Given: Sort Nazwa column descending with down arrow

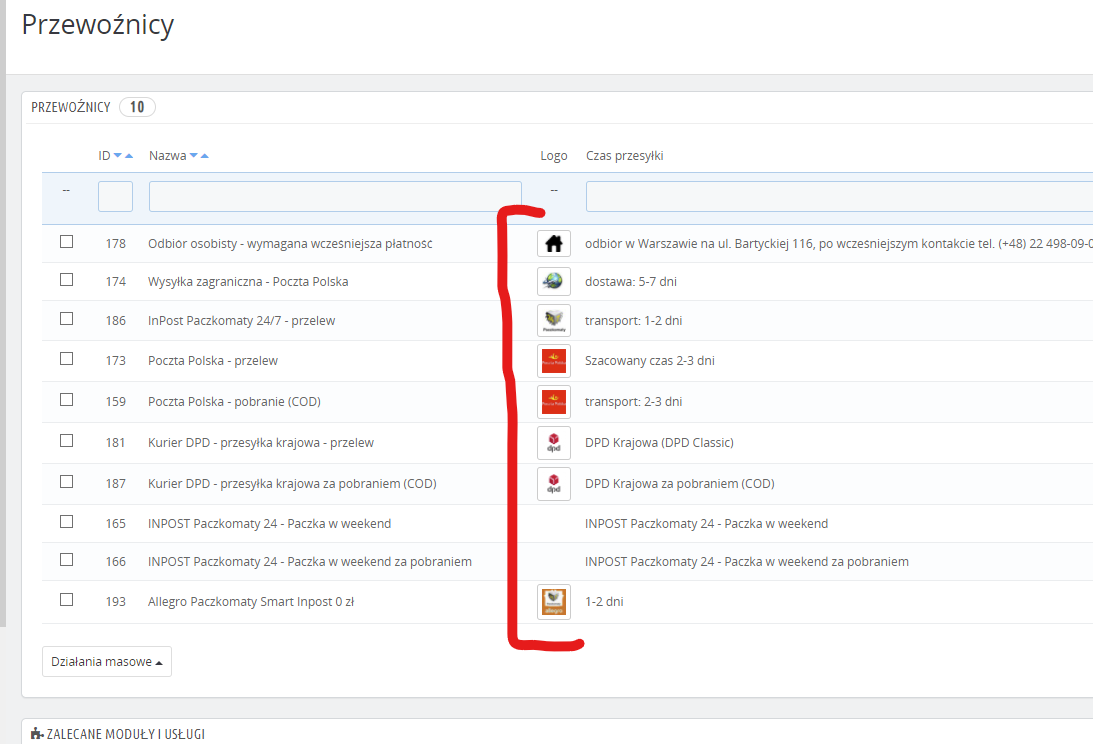Looking at the screenshot, I should pyautogui.click(x=194, y=155).
